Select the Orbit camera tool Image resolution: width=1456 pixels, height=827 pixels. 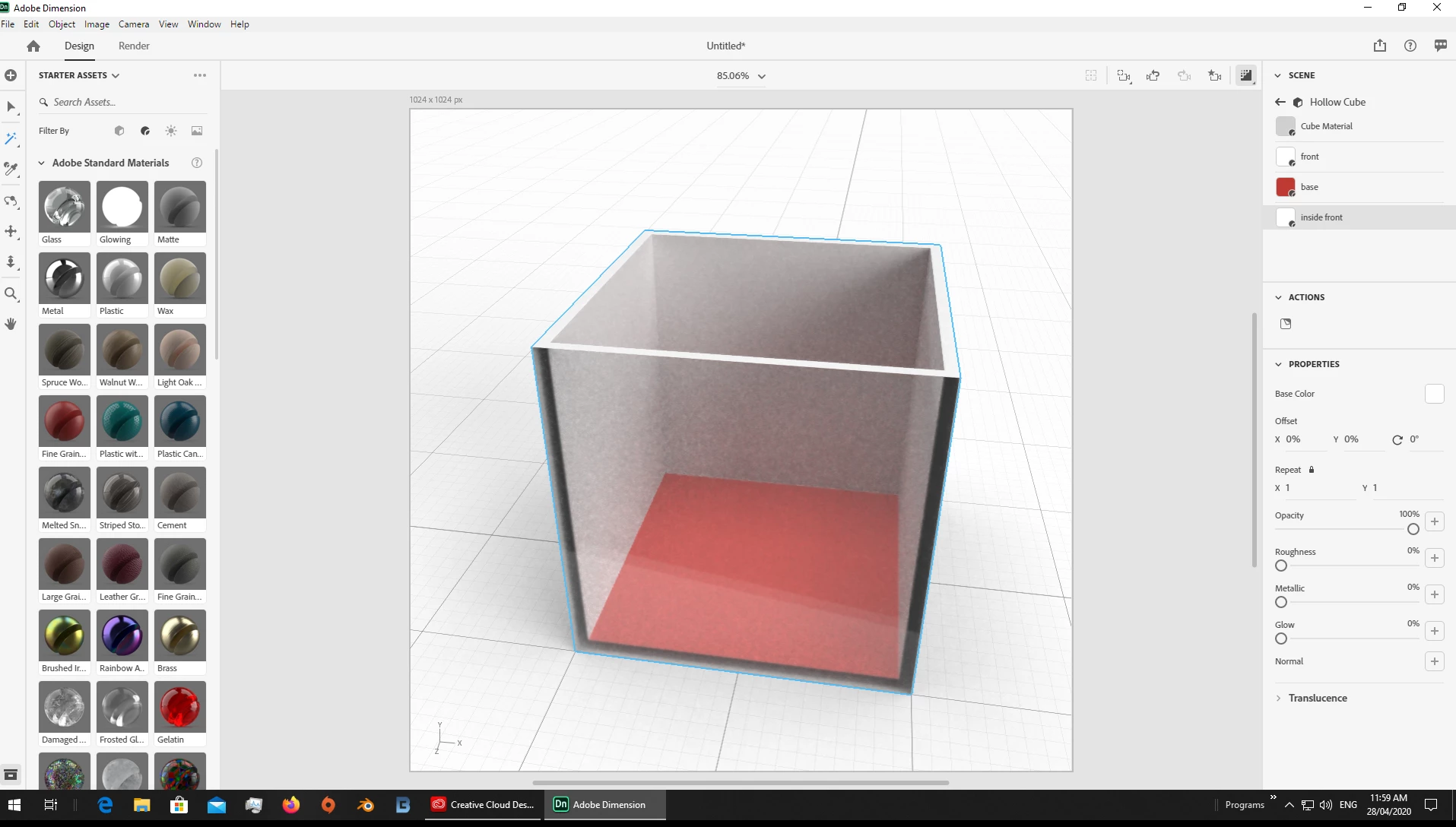pos(11,201)
